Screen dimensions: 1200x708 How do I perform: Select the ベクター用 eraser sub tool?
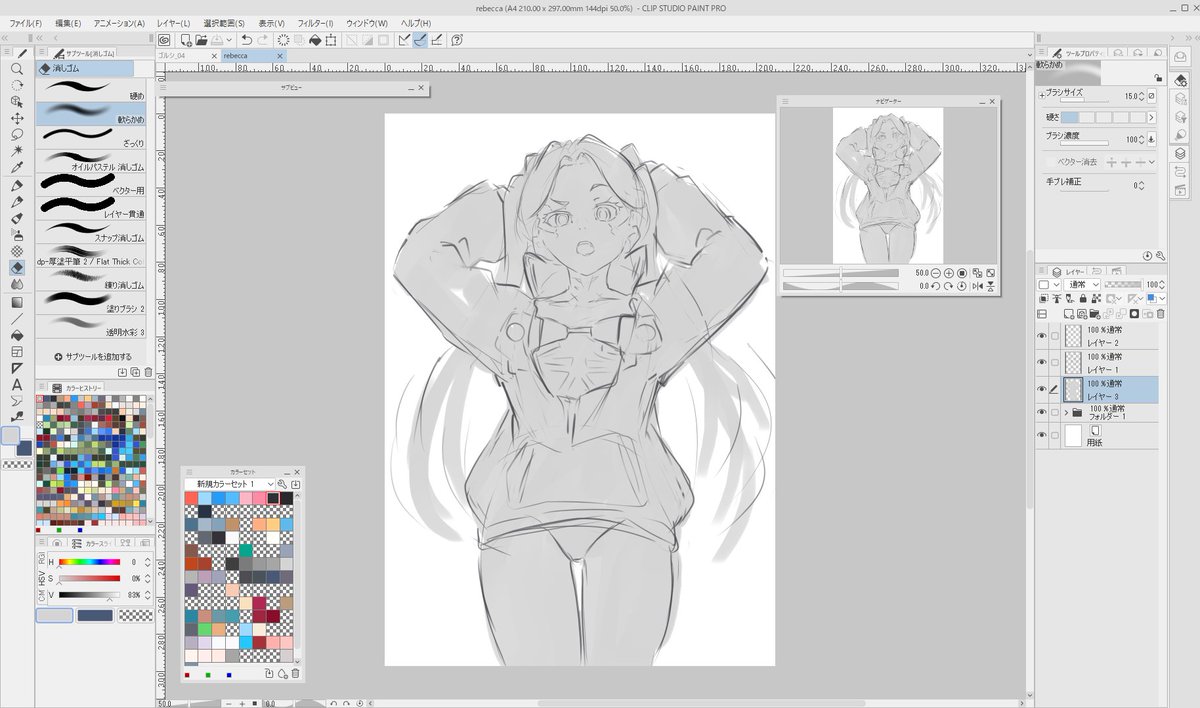click(91, 183)
